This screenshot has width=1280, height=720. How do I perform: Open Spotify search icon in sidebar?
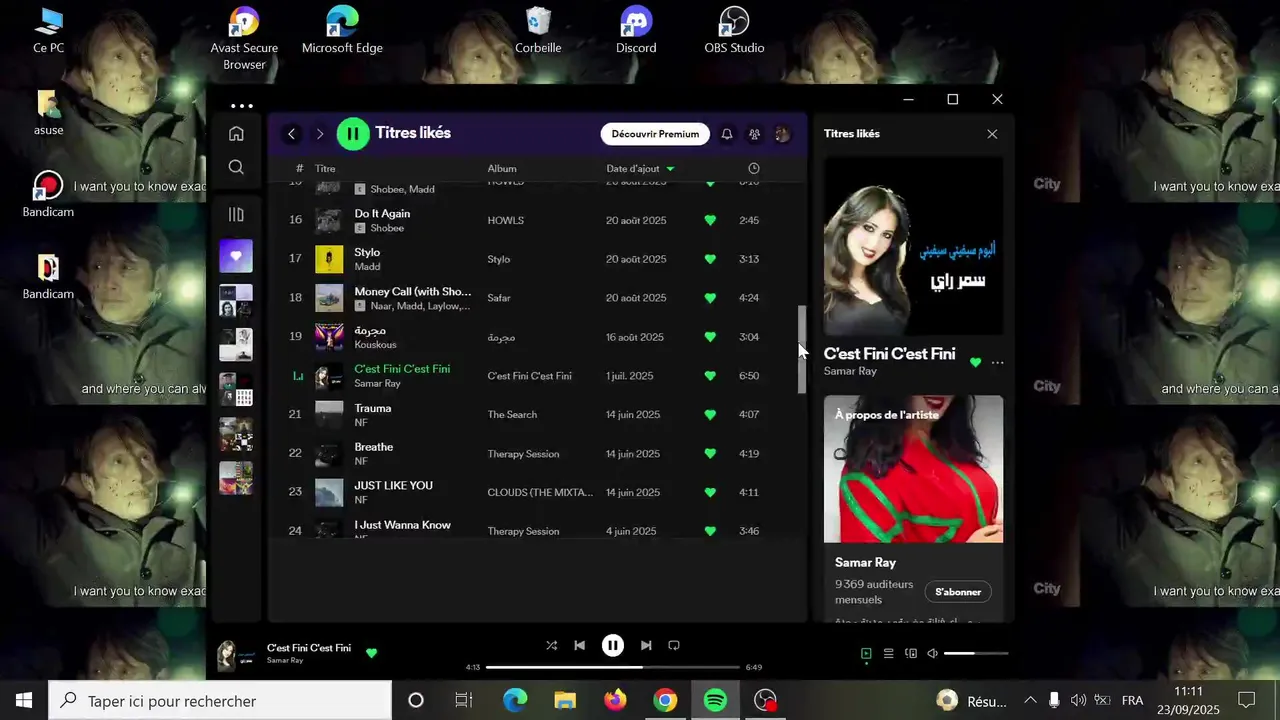click(236, 167)
